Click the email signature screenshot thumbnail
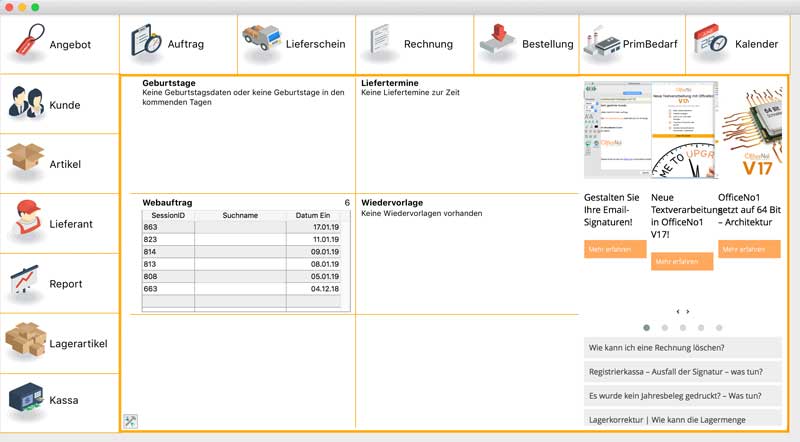 click(x=617, y=130)
